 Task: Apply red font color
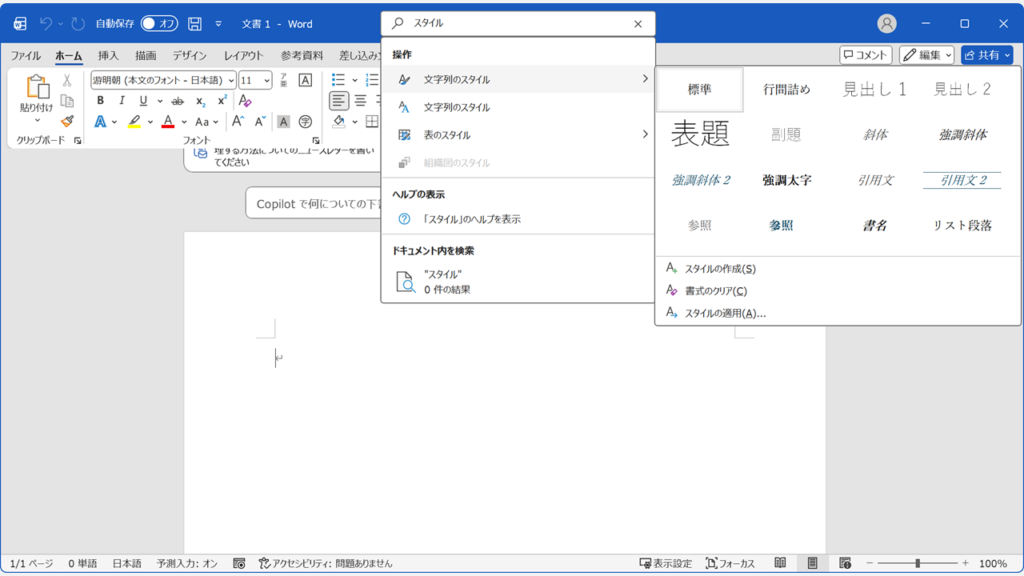[166, 122]
